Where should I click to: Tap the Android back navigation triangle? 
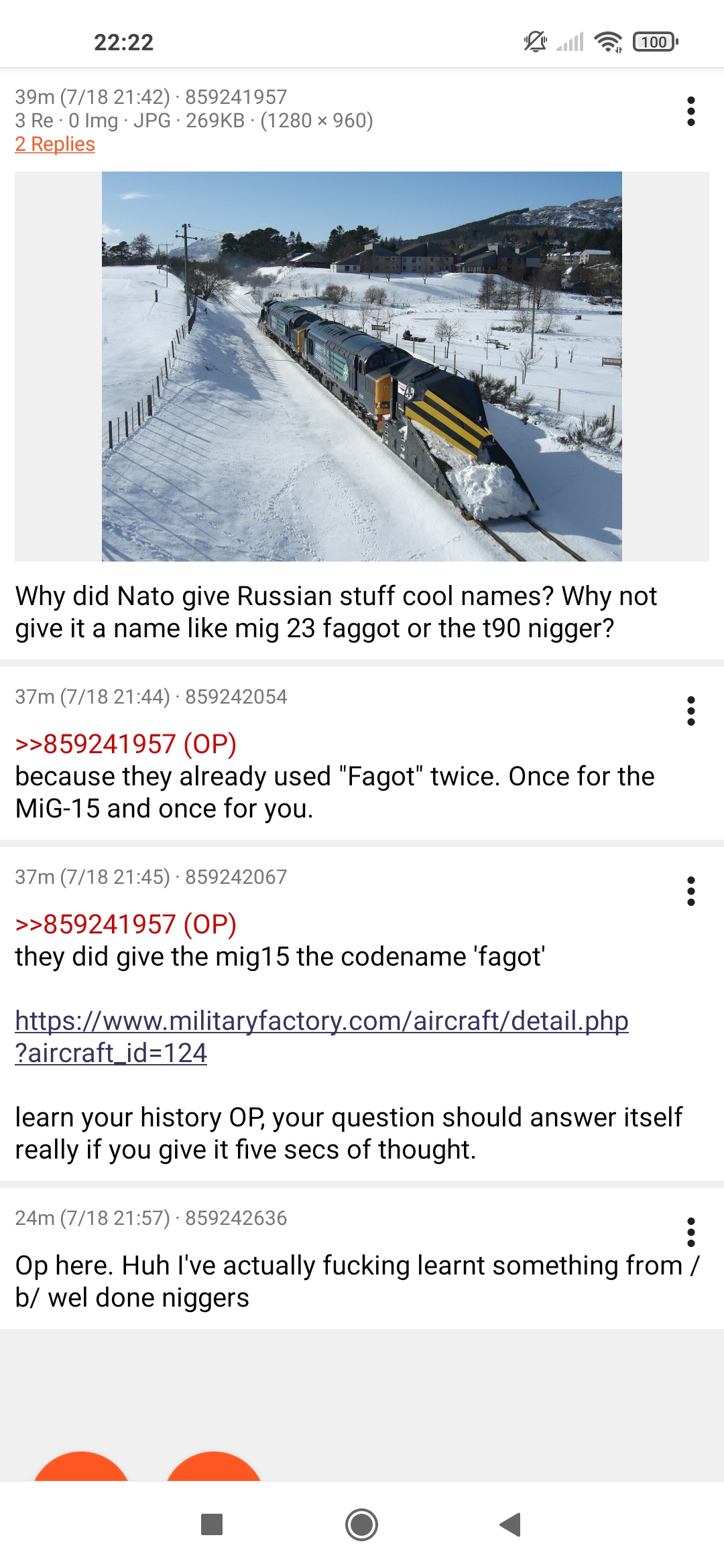(511, 1524)
